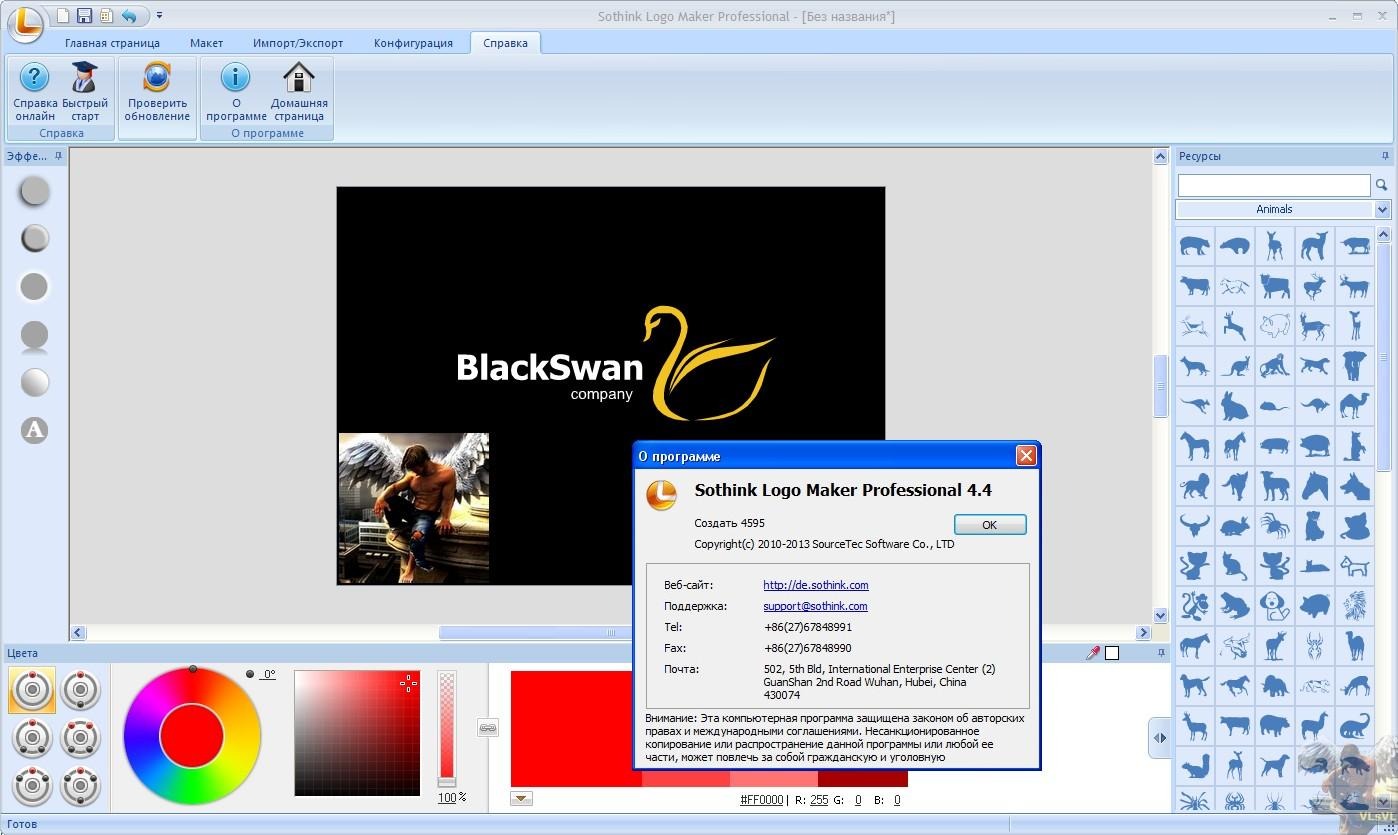
Task: Click the letter A text effect icon
Action: coord(34,430)
